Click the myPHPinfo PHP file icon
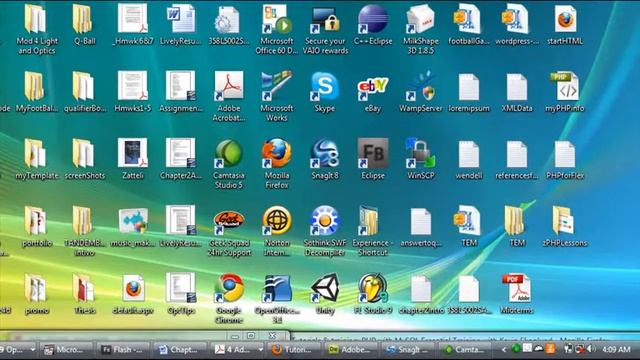The image size is (640, 360). click(x=565, y=87)
